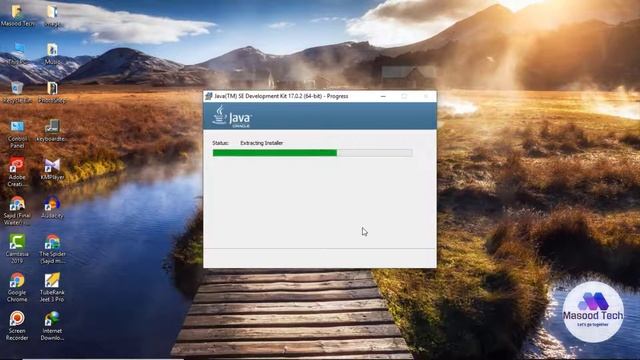Image resolution: width=640 pixels, height=360 pixels.
Task: Launch TubeRank Jeet 3 Pro
Action: coord(52,287)
